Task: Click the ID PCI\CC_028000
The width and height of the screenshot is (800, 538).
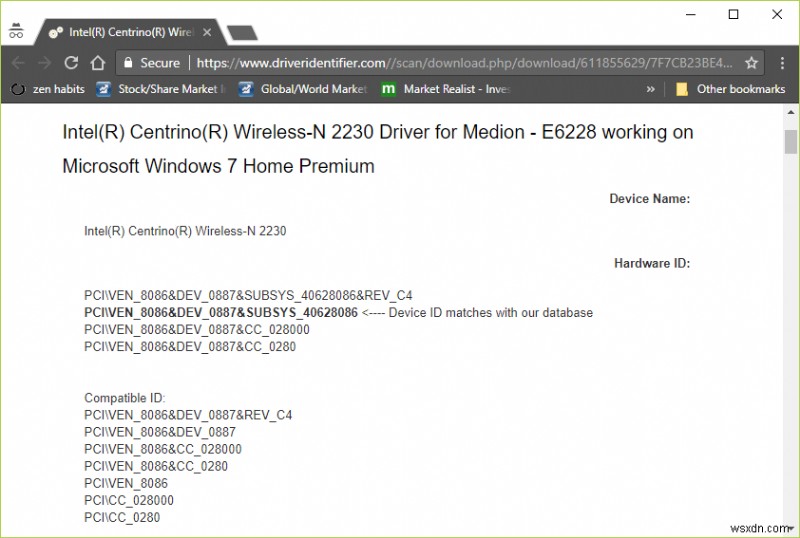Action: tap(129, 500)
